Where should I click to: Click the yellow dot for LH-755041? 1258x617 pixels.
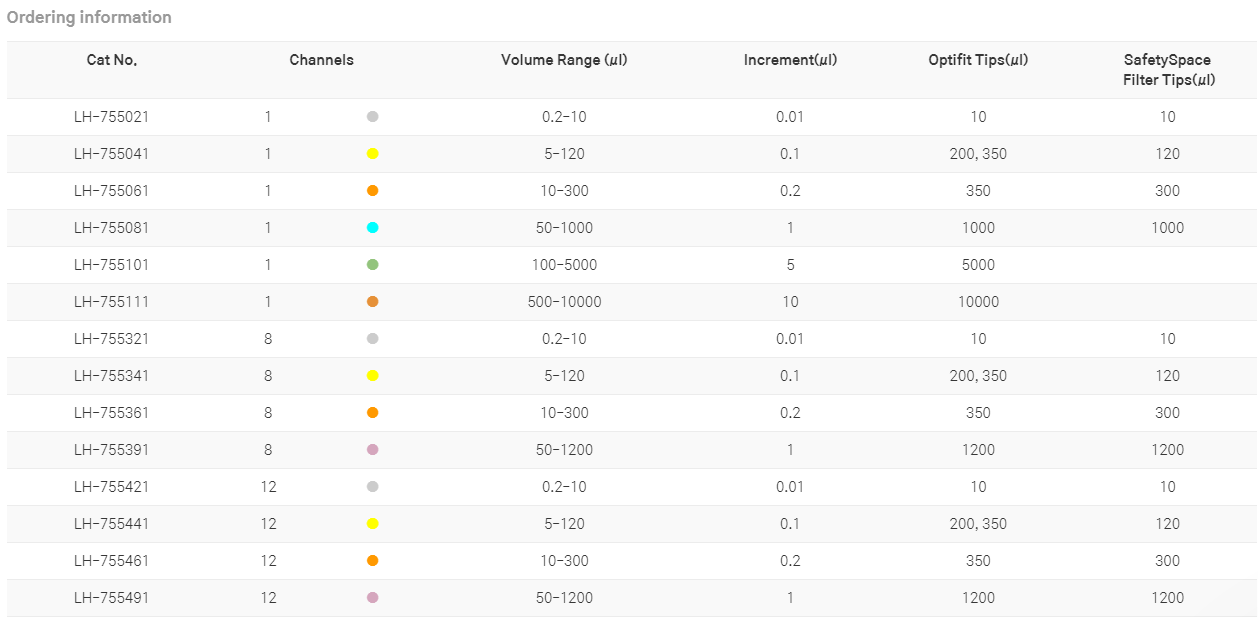pyautogui.click(x=372, y=154)
